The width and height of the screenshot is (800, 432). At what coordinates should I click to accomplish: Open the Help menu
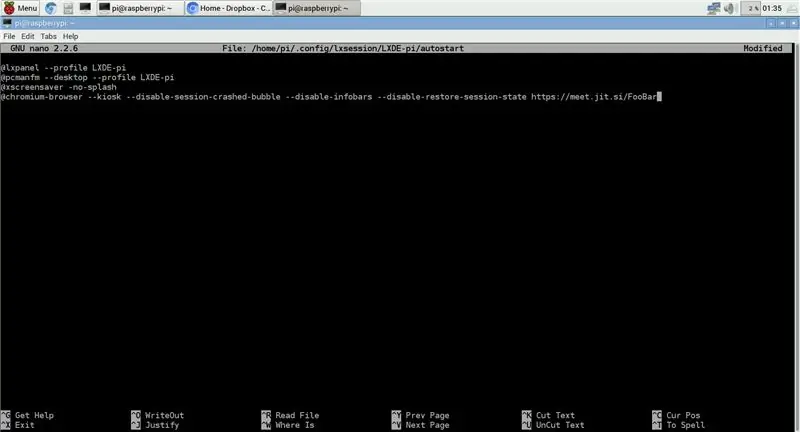[70, 36]
